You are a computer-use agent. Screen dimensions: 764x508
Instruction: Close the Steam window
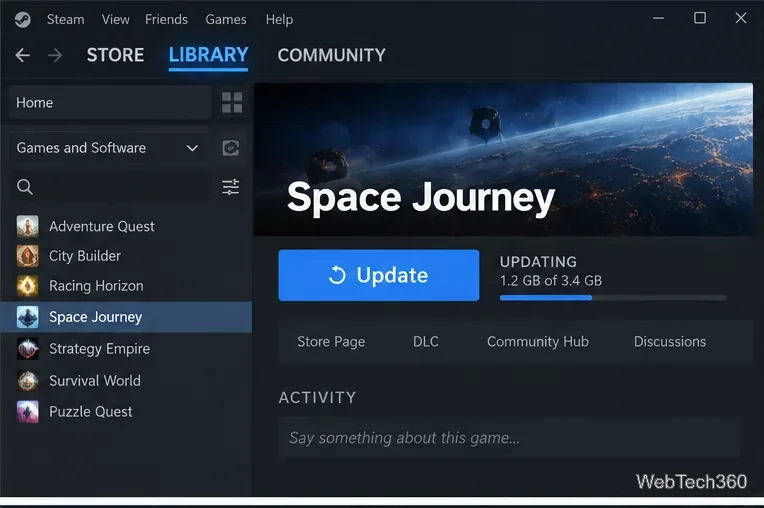[x=741, y=18]
